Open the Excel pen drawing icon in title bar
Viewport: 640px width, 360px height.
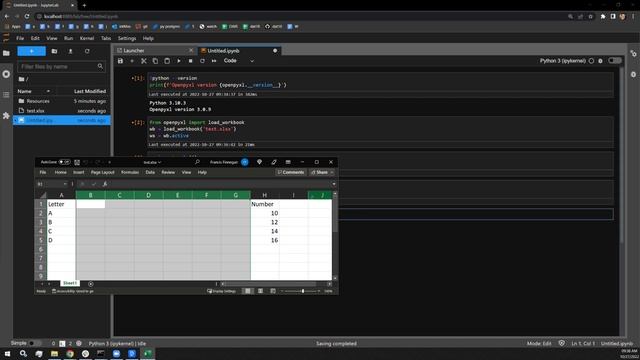(274, 162)
